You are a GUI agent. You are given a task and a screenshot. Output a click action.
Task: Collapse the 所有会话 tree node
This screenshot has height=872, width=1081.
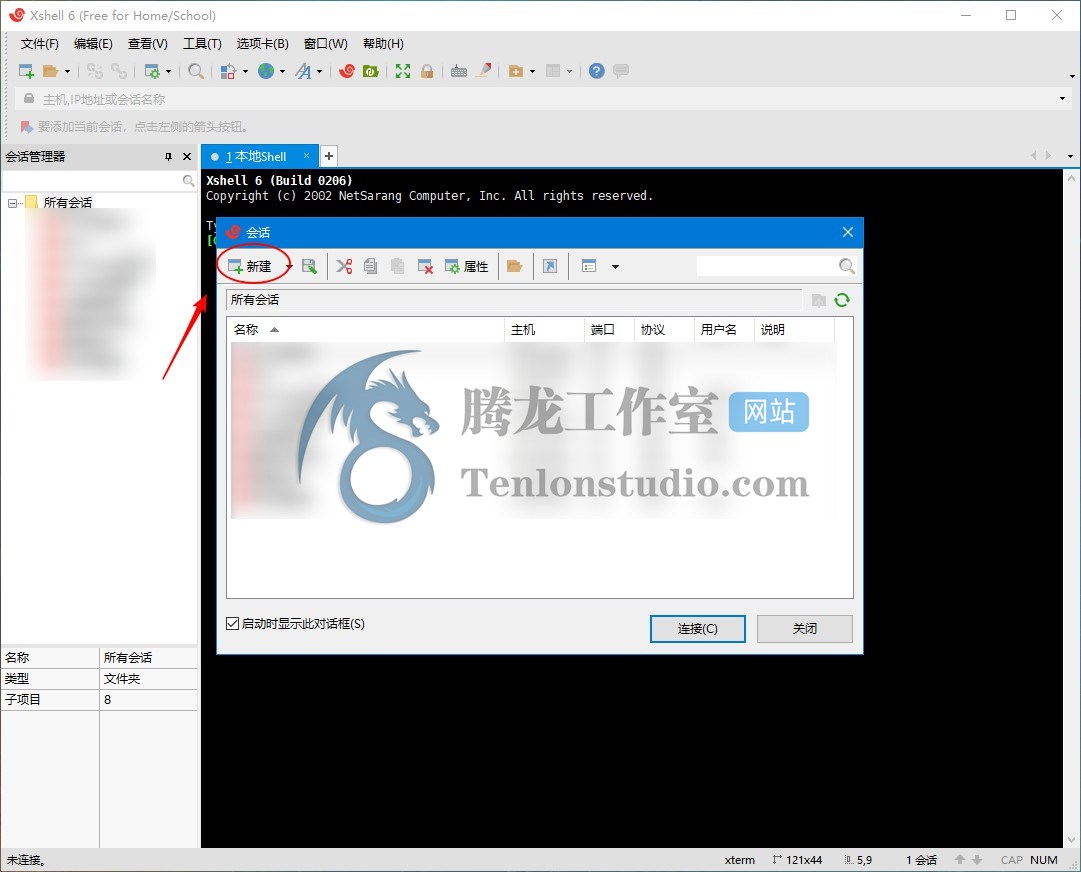click(12, 203)
